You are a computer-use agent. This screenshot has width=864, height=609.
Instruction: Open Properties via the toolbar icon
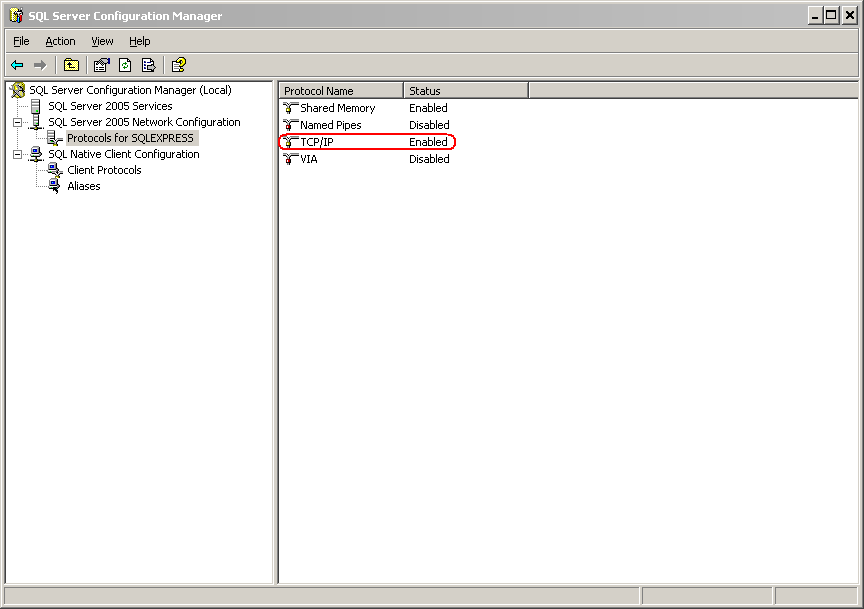(x=101, y=66)
